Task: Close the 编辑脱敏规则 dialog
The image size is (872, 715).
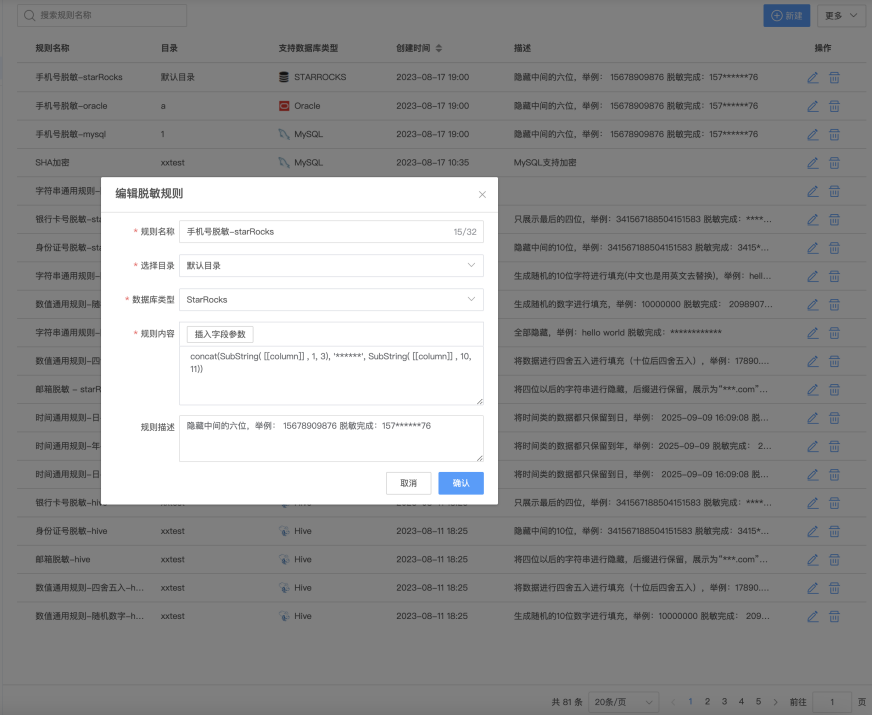Action: click(482, 194)
